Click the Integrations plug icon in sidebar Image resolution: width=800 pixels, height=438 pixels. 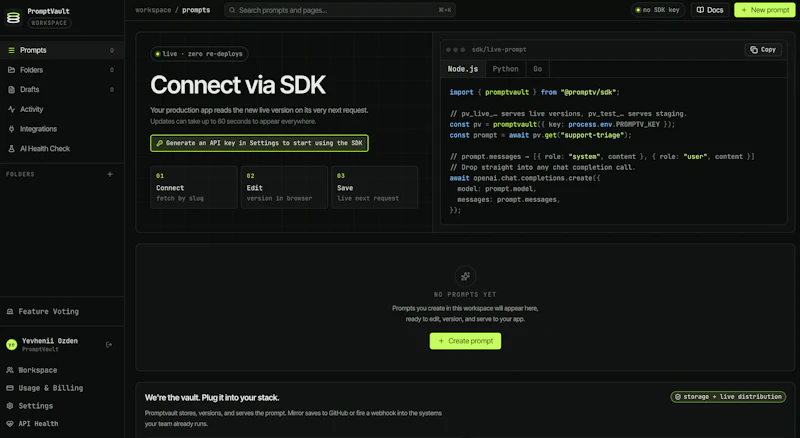coord(11,129)
